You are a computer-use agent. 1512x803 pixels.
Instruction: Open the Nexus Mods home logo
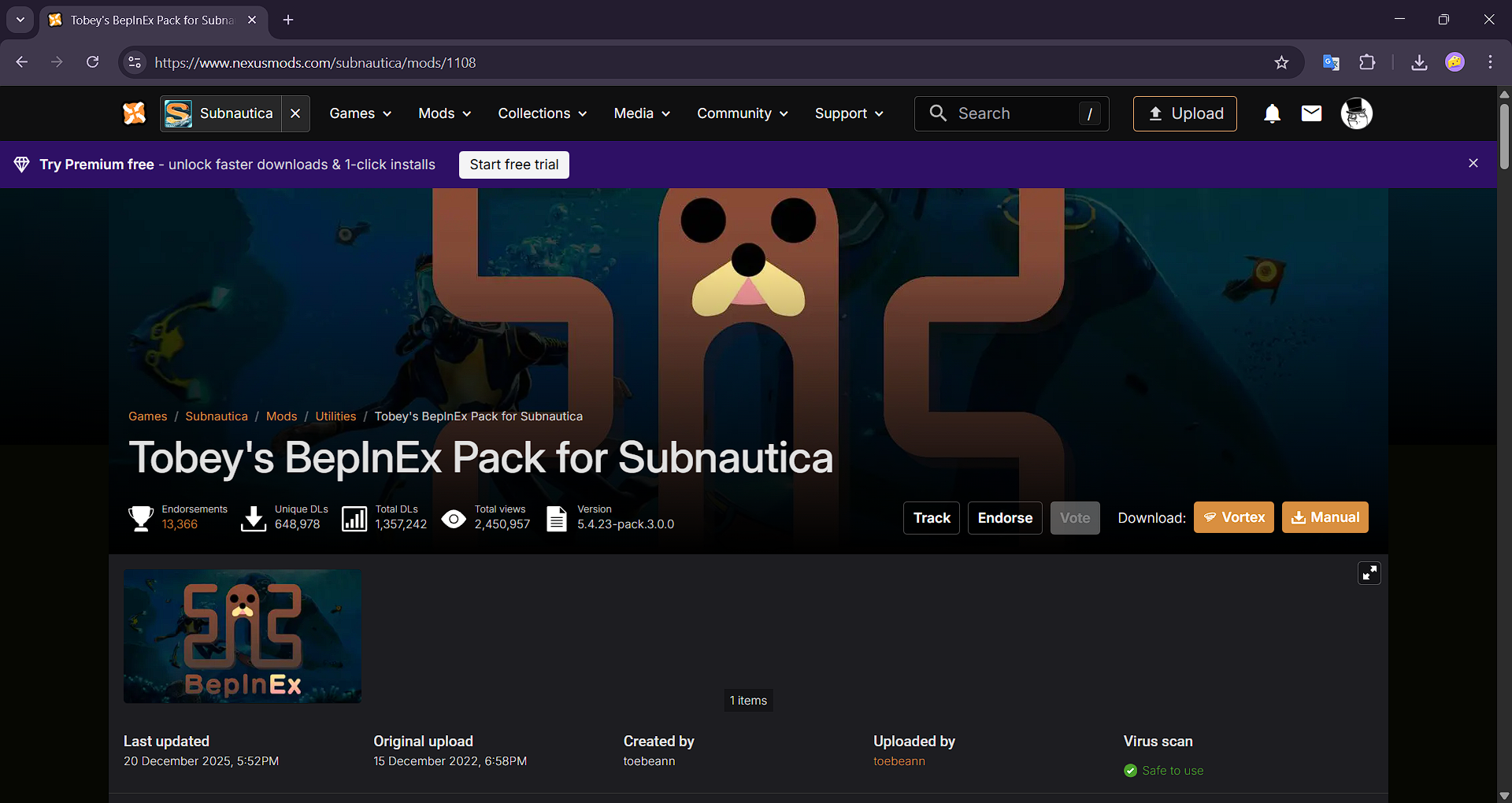coord(135,113)
